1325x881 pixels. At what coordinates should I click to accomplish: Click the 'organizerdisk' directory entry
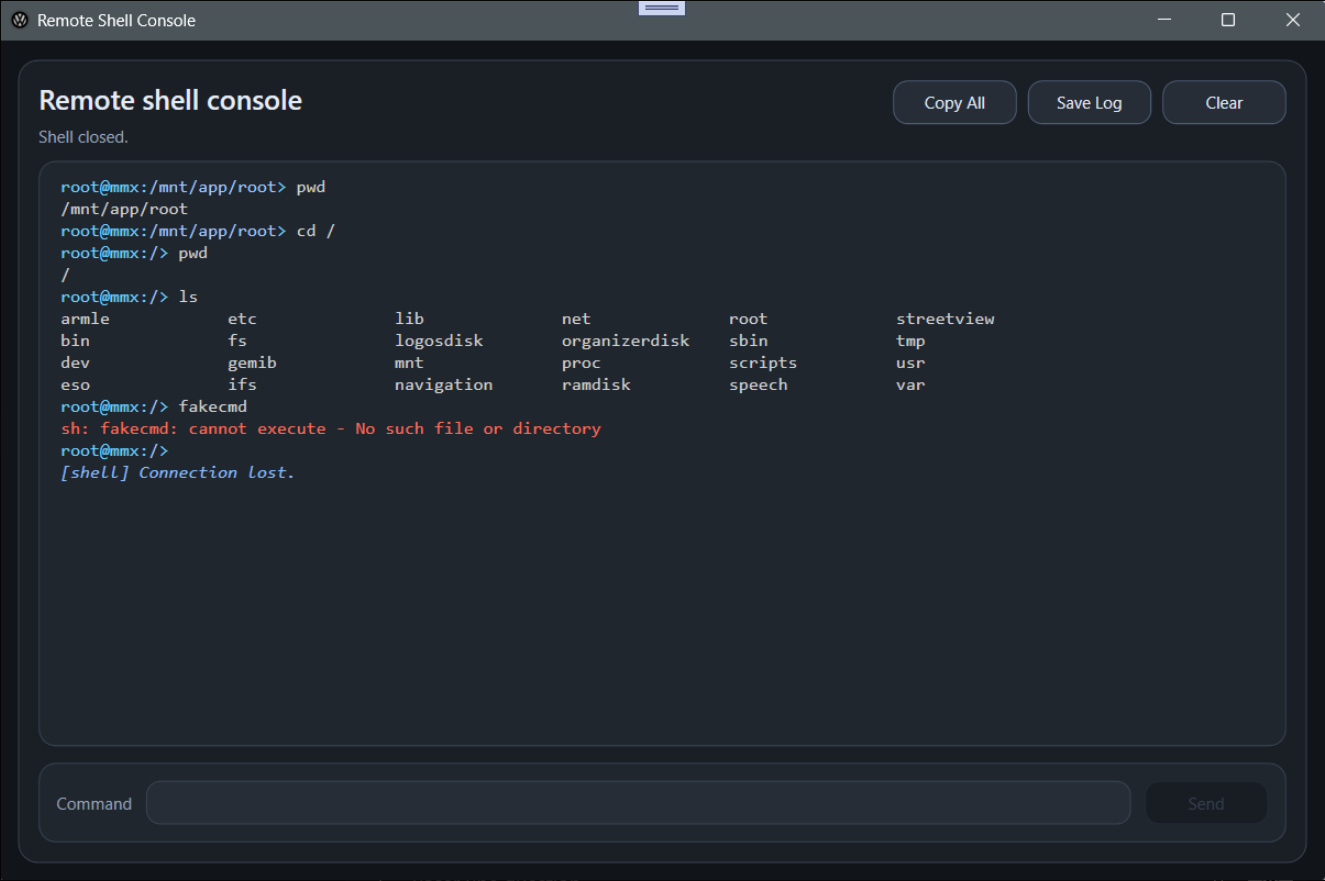625,340
